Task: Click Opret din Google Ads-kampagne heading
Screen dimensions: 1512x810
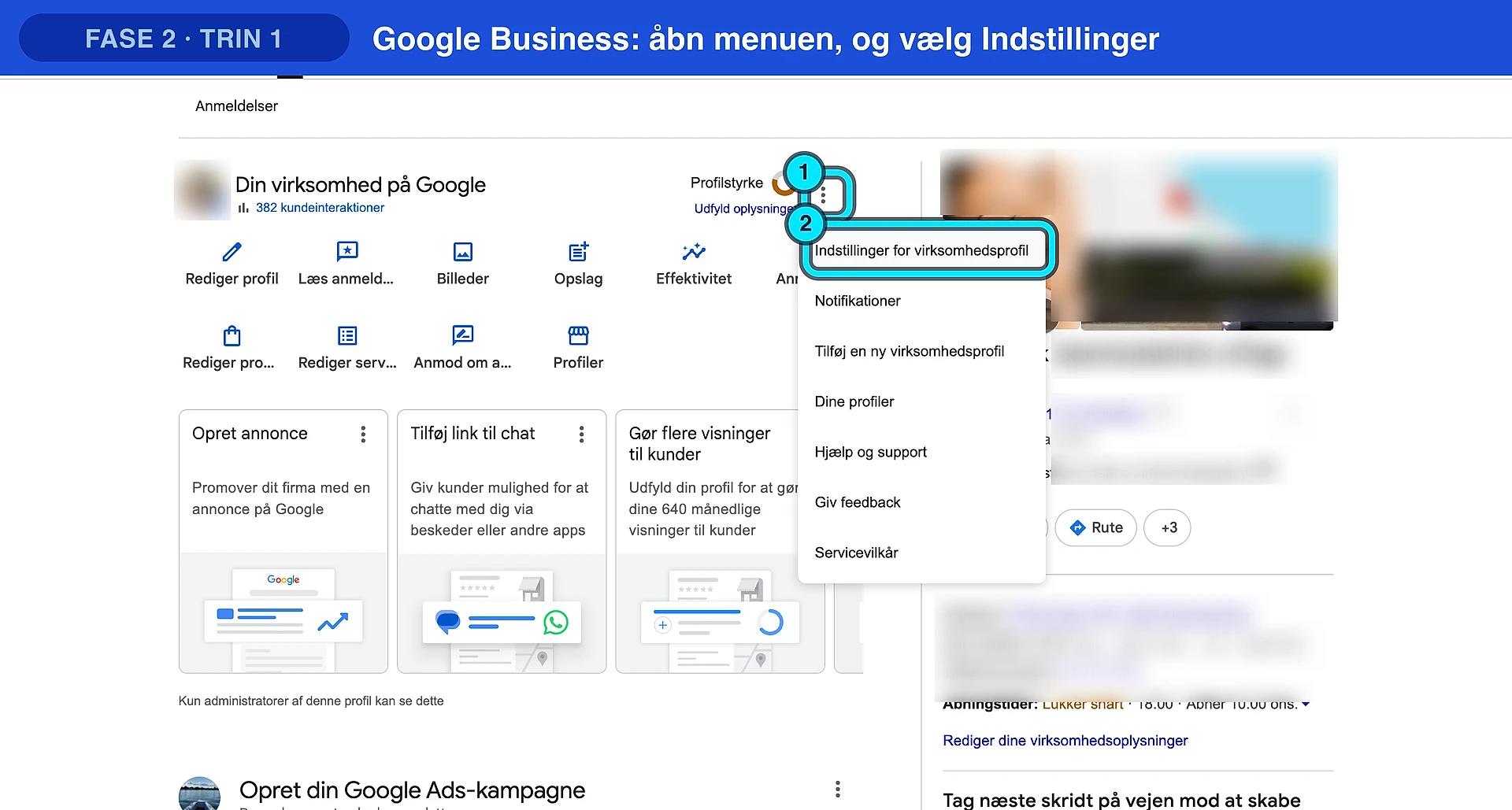Action: (412, 790)
